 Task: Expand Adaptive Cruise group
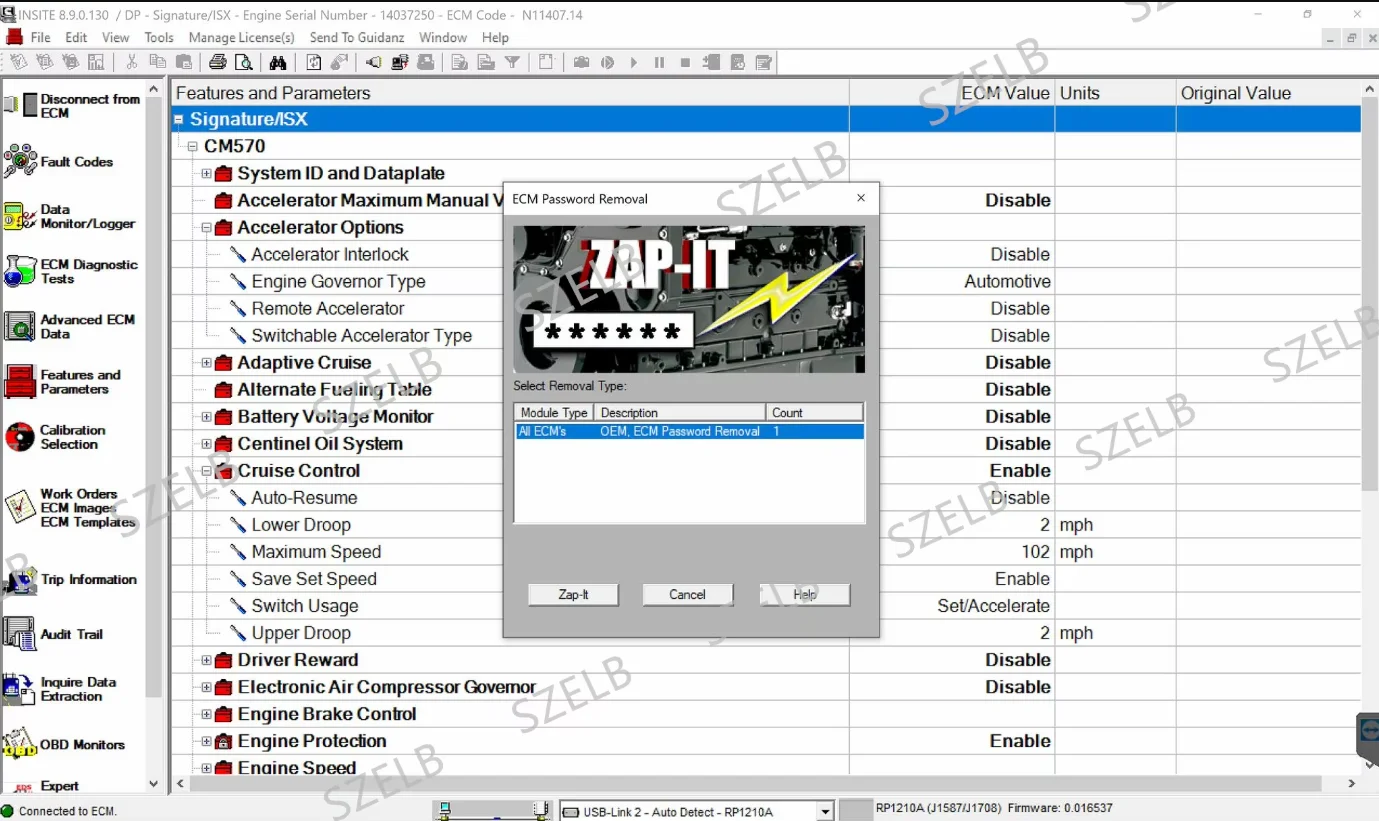pyautogui.click(x=207, y=362)
